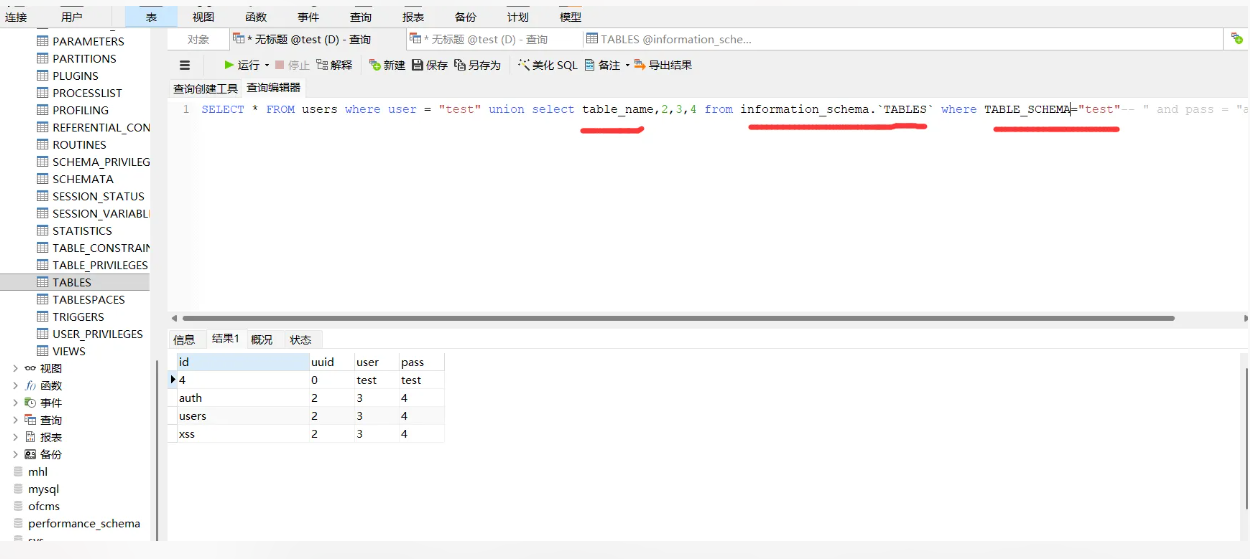Select the TRIGGERS table in the tree
The width and height of the screenshot is (1250, 559).
tap(78, 317)
